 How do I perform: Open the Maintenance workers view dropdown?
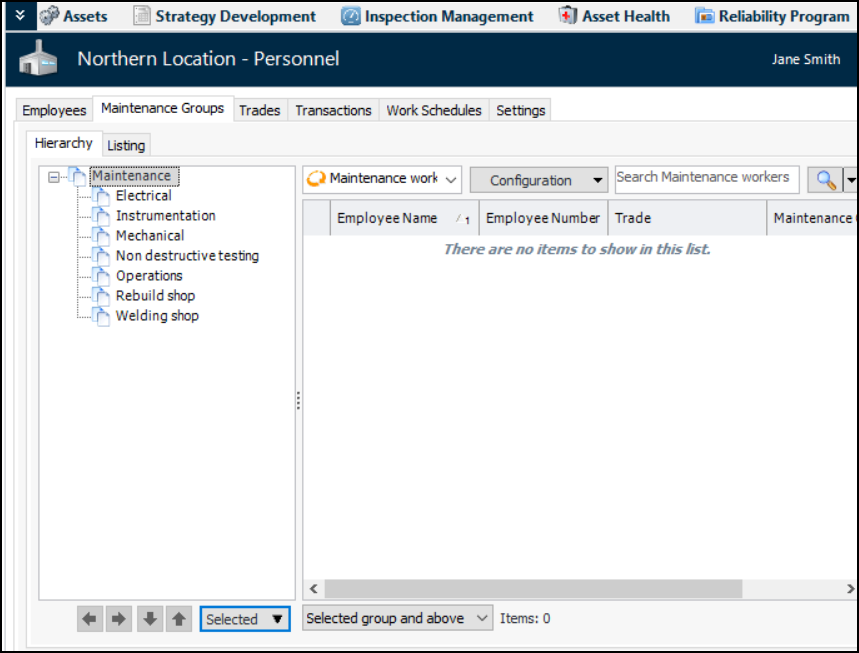(451, 180)
